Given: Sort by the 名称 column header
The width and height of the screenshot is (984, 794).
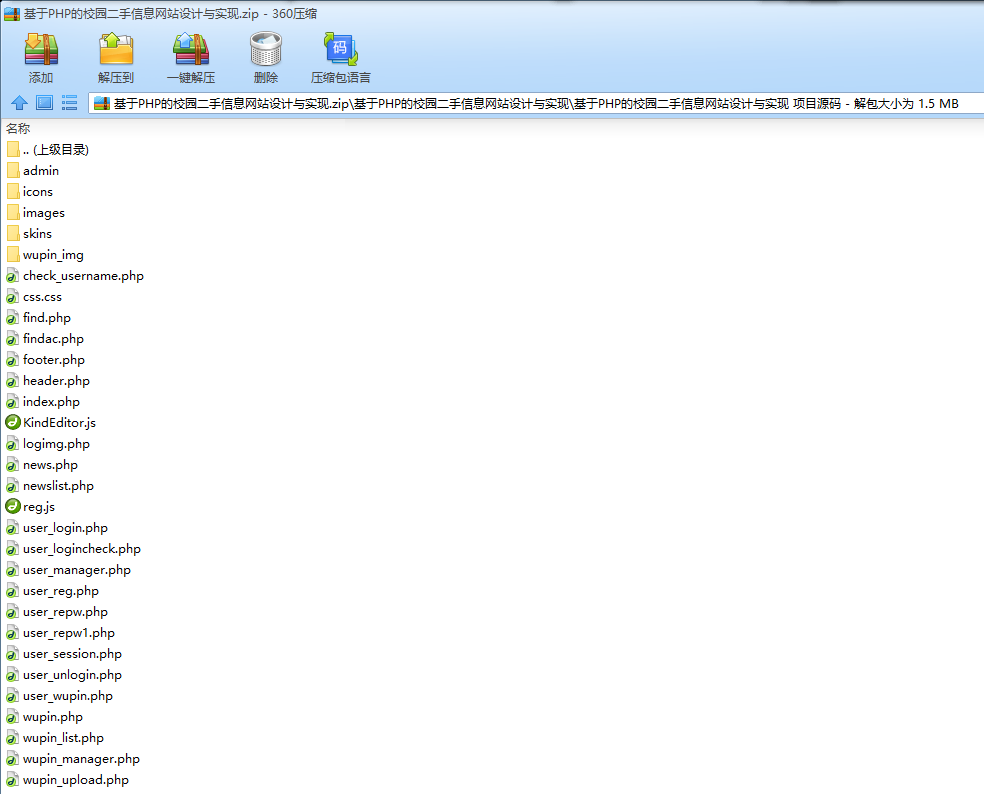Looking at the screenshot, I should [18, 129].
